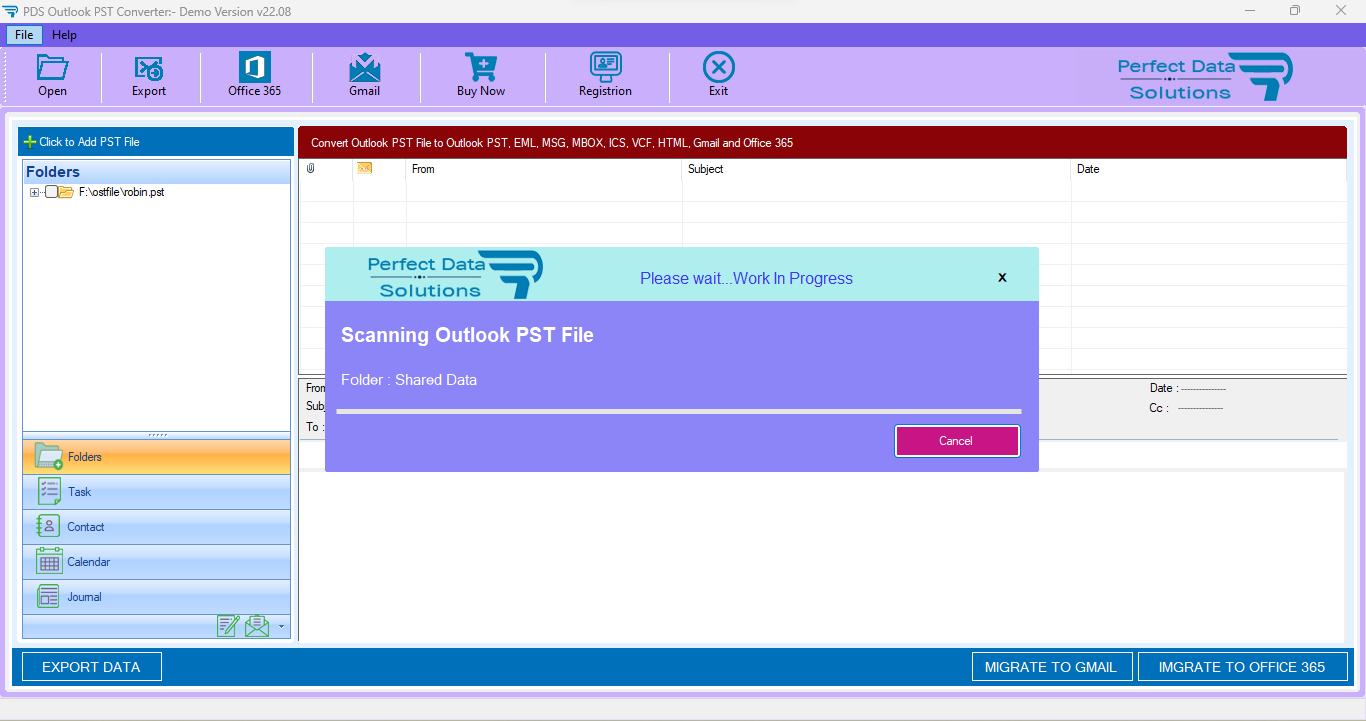The height and width of the screenshot is (721, 1366).
Task: Select the Folders navigation icon
Action: pos(48,456)
